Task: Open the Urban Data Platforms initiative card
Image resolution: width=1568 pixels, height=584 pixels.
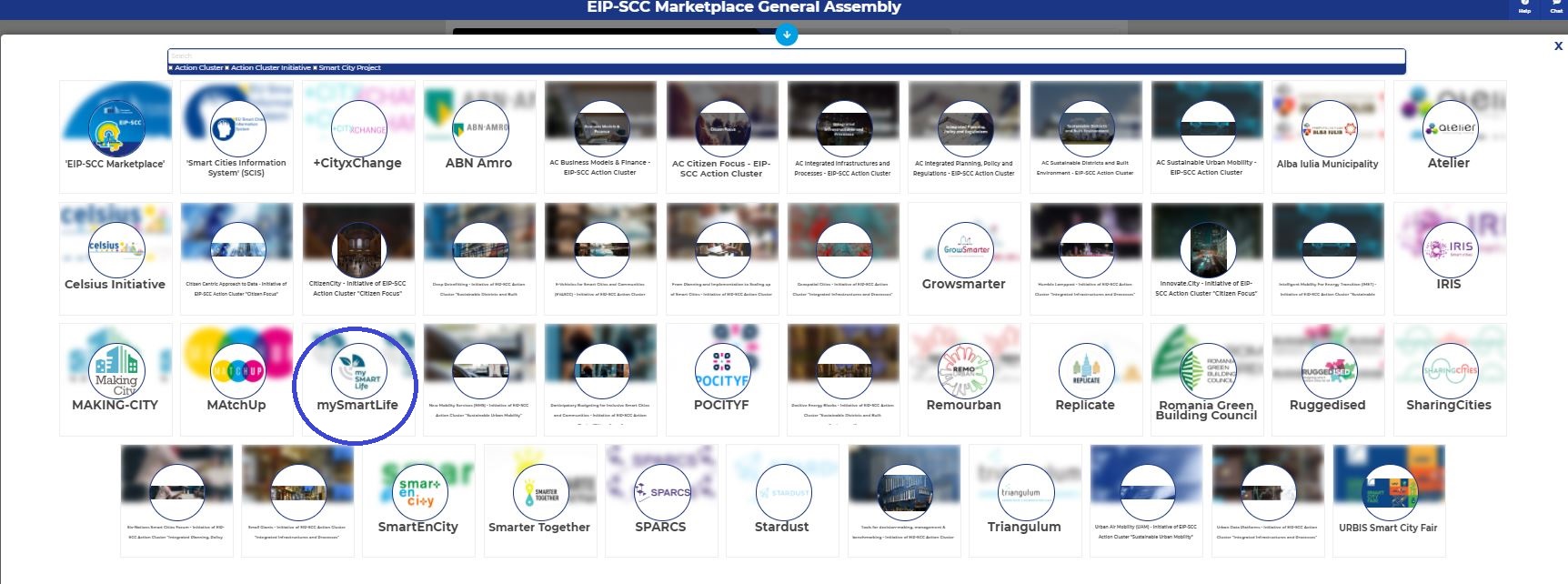Action: pos(1268,500)
